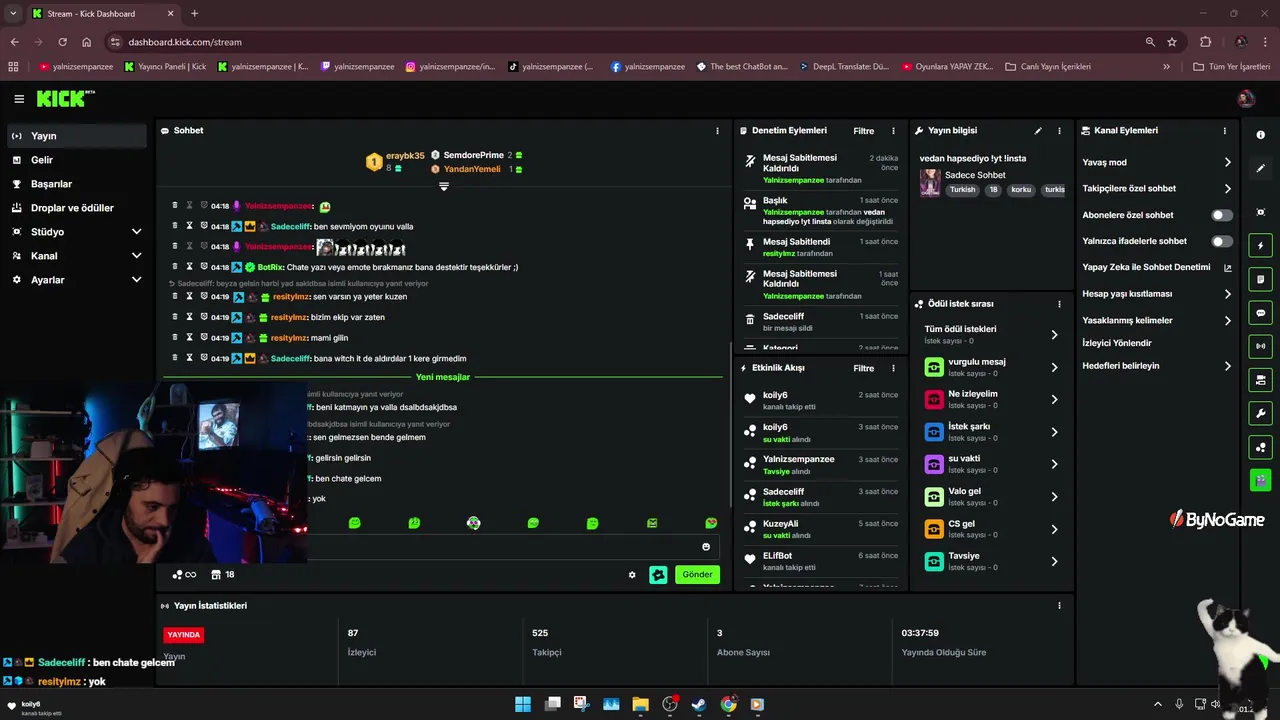
Task: Open Google Chrome from the taskbar
Action: click(728, 704)
